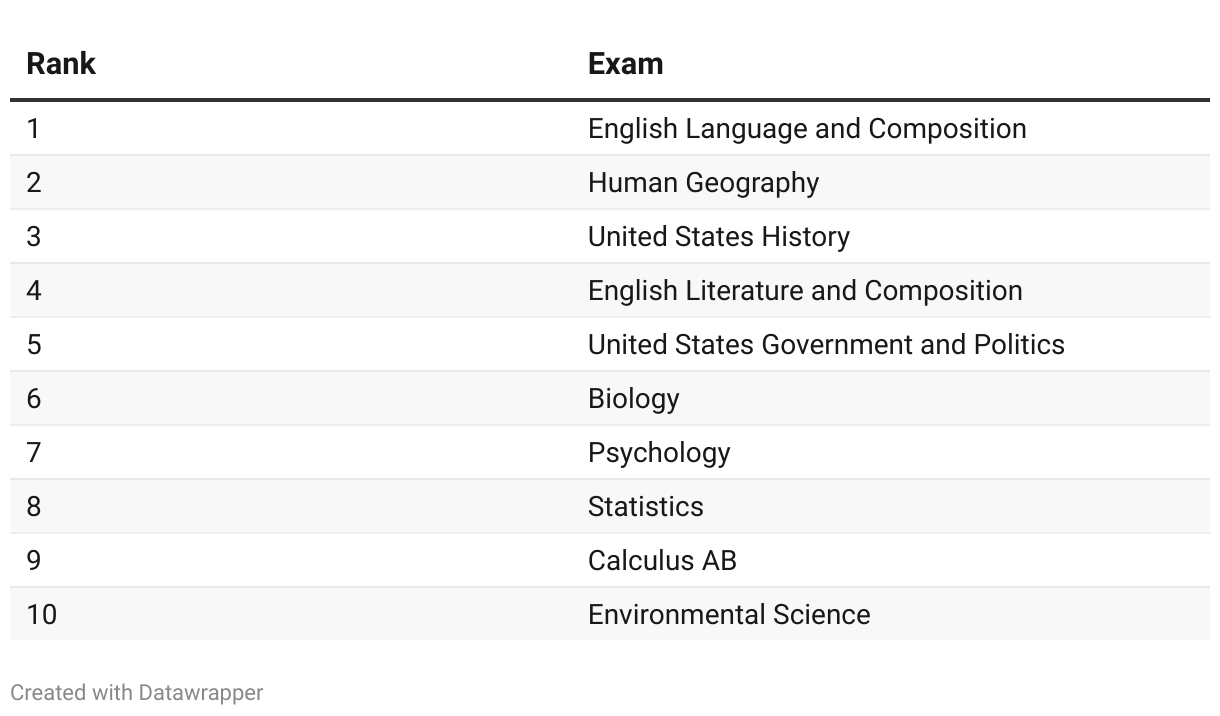
Task: Click United States Government and Politics
Action: coord(826,344)
